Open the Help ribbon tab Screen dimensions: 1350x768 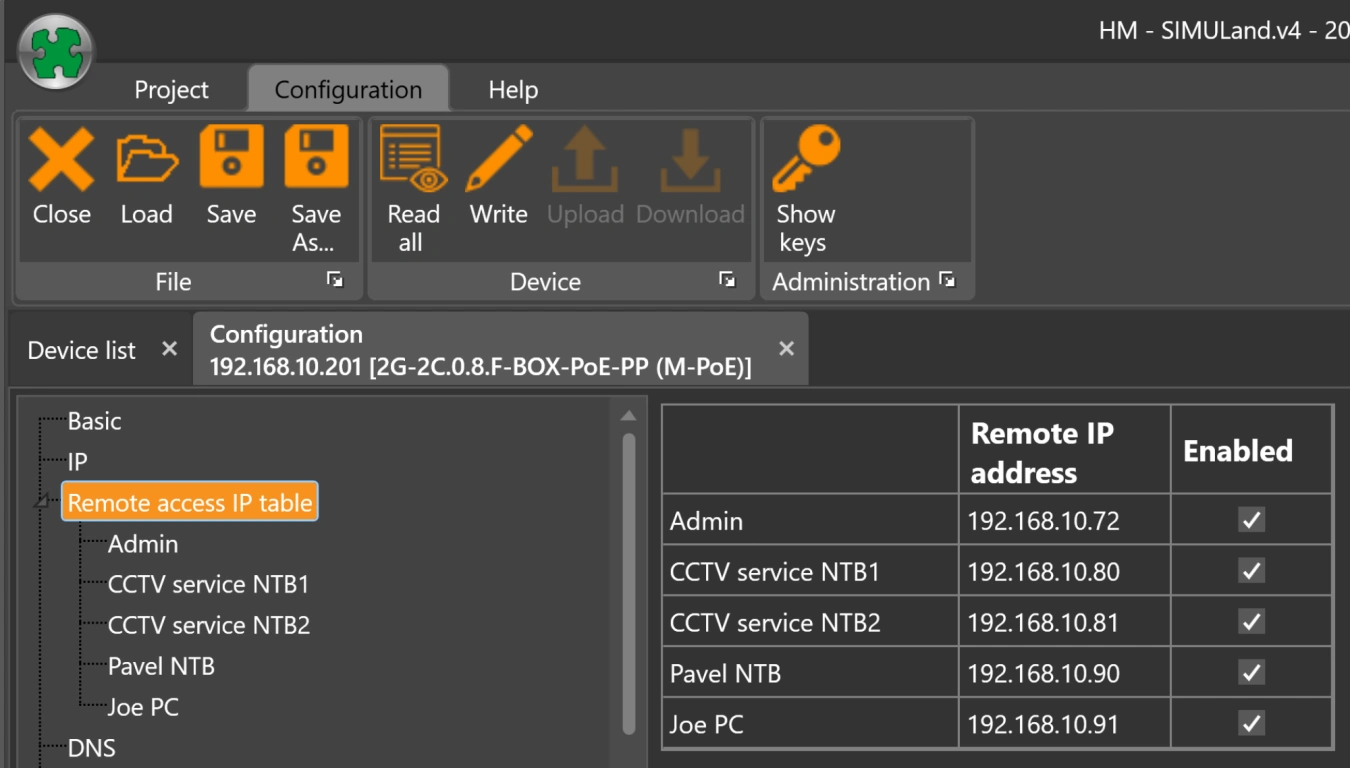tap(513, 90)
